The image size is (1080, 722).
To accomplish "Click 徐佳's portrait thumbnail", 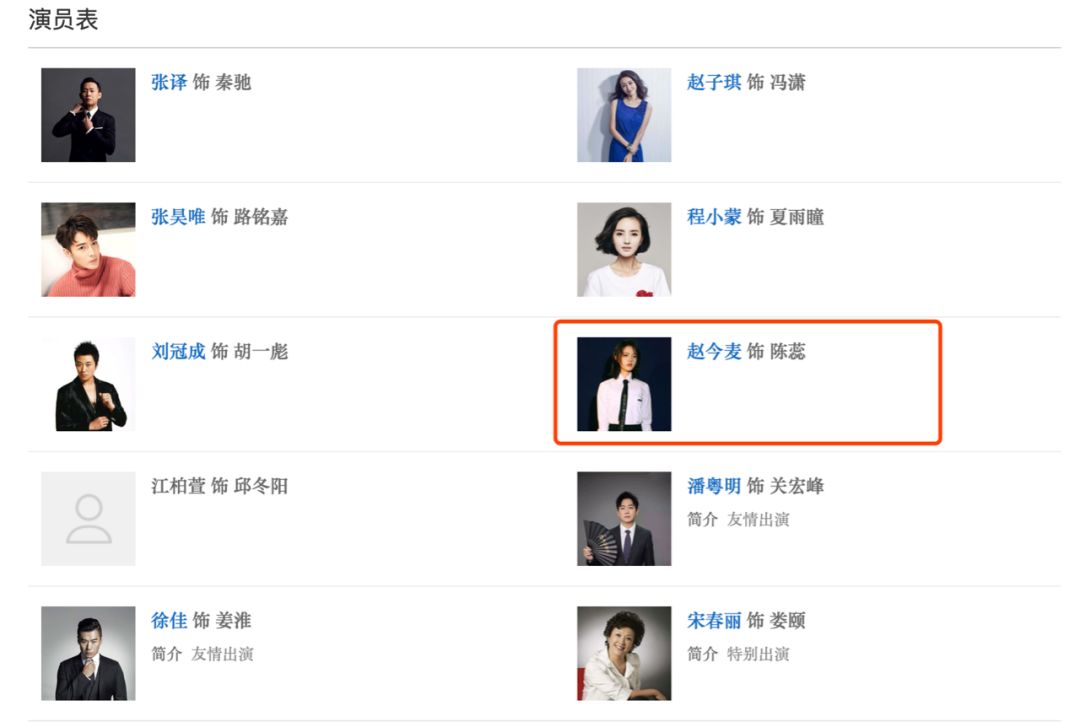I will pyautogui.click(x=88, y=653).
